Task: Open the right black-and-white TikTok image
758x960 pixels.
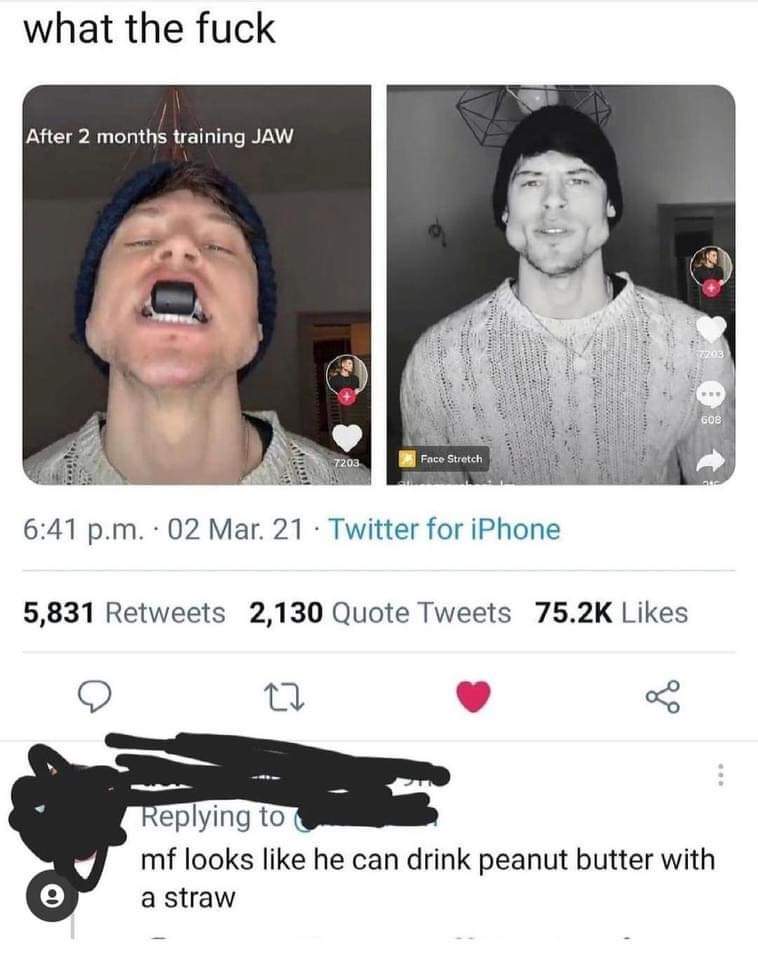Action: coord(561,285)
